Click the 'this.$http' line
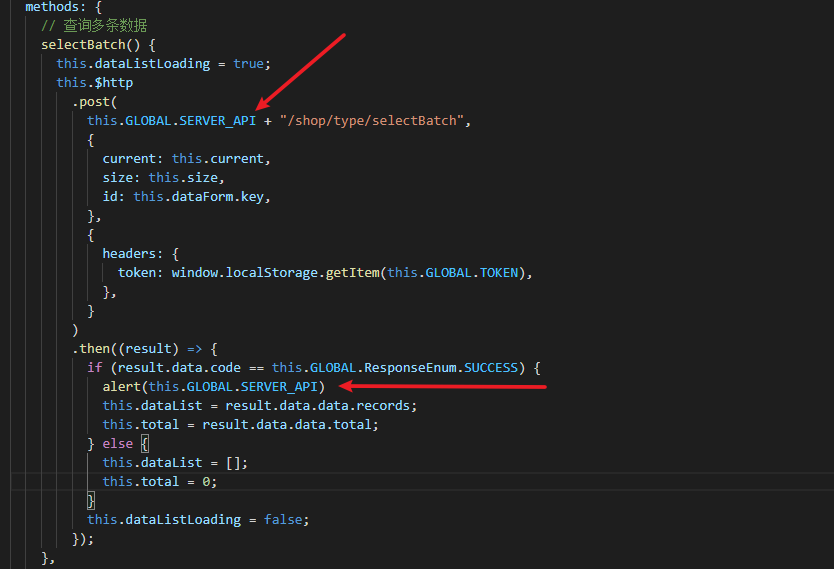This screenshot has width=834, height=569. click(95, 83)
